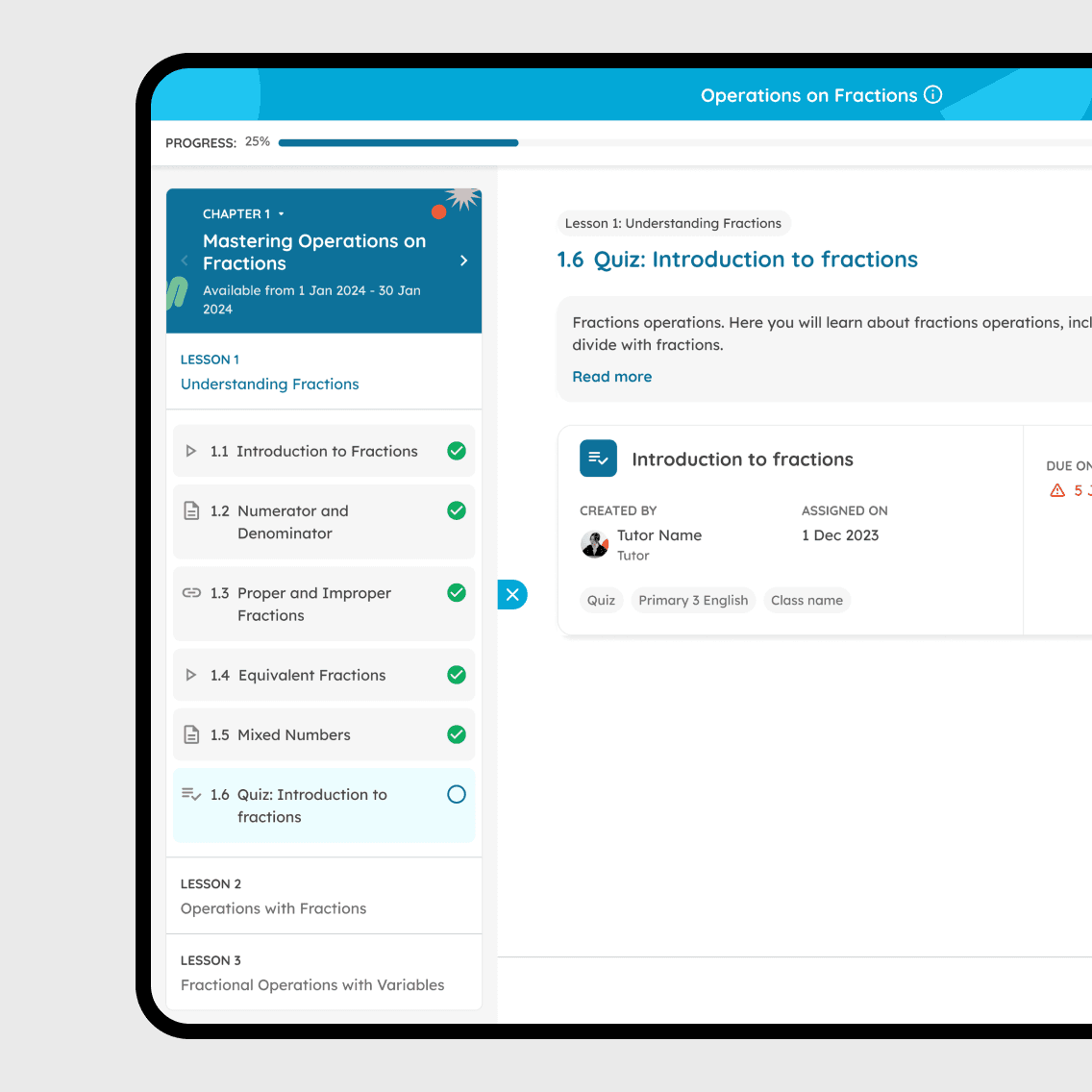Click the Tutor Name avatar photo
This screenshot has width=1092, height=1092.
coord(595,544)
